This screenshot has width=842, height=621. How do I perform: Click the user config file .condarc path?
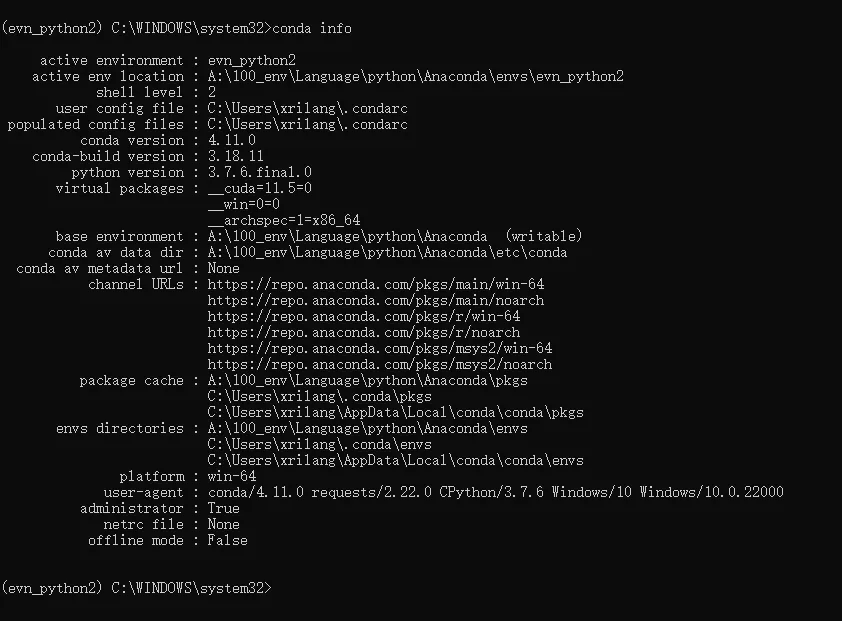[308, 109]
